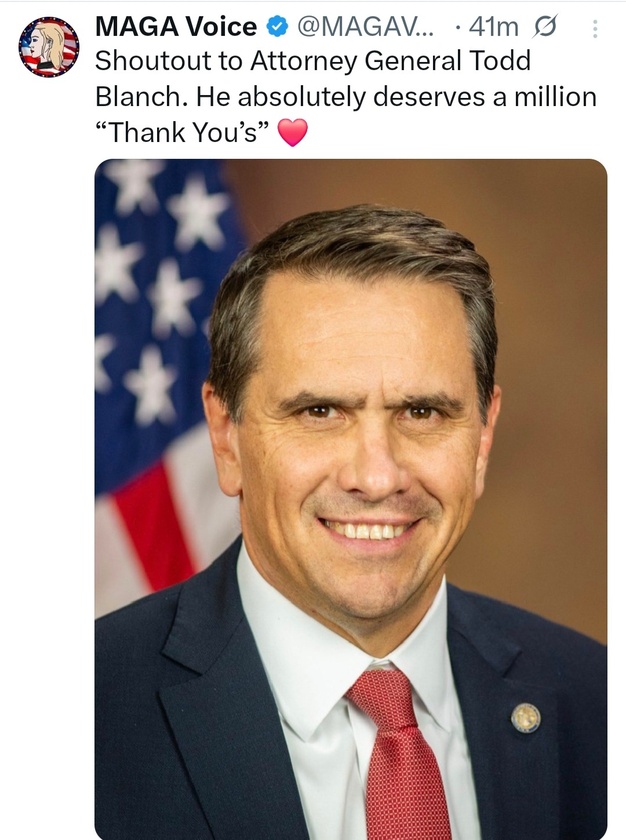Click the pink heart emoji in the tweet

click(x=292, y=133)
